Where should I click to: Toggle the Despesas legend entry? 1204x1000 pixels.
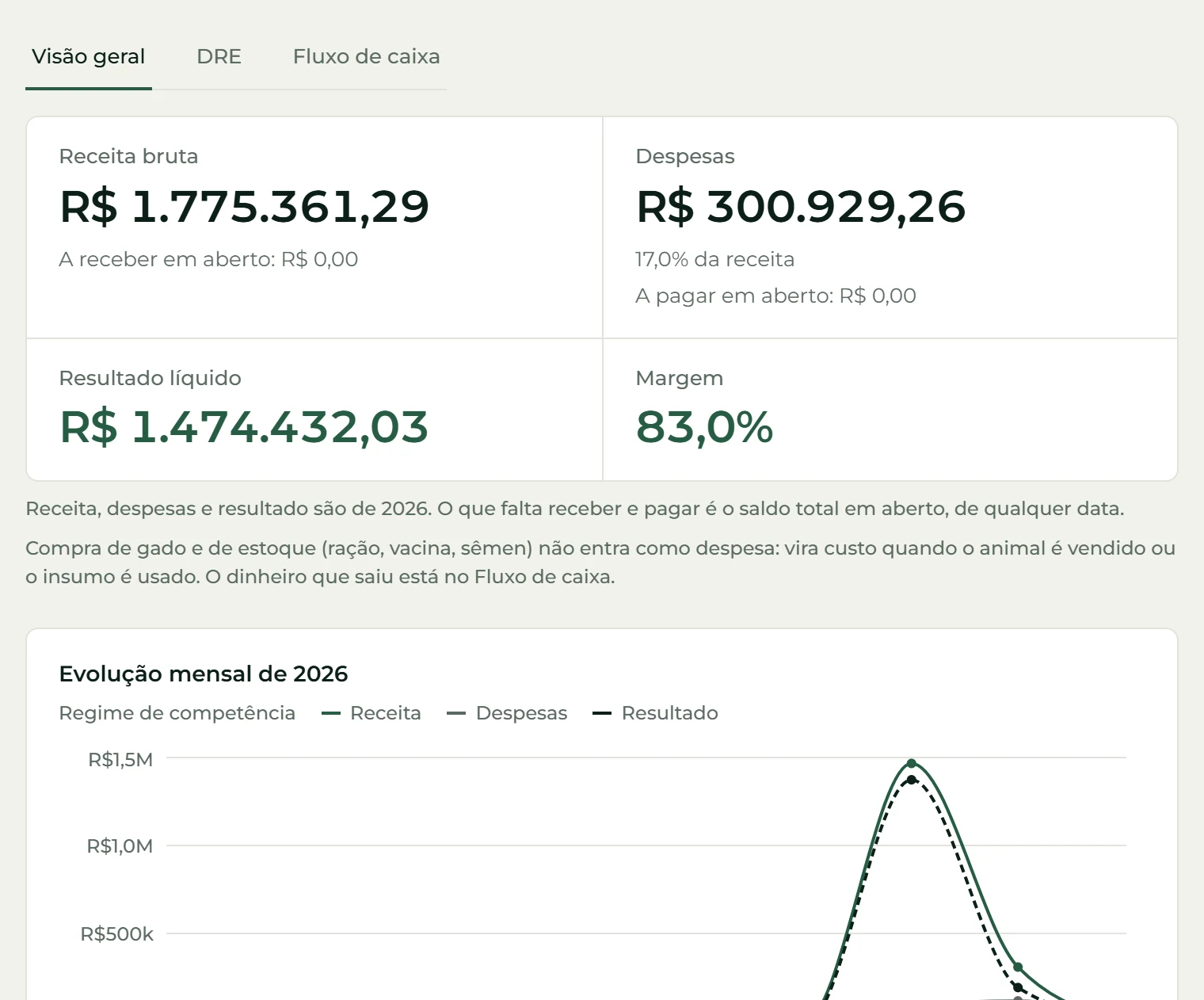507,713
